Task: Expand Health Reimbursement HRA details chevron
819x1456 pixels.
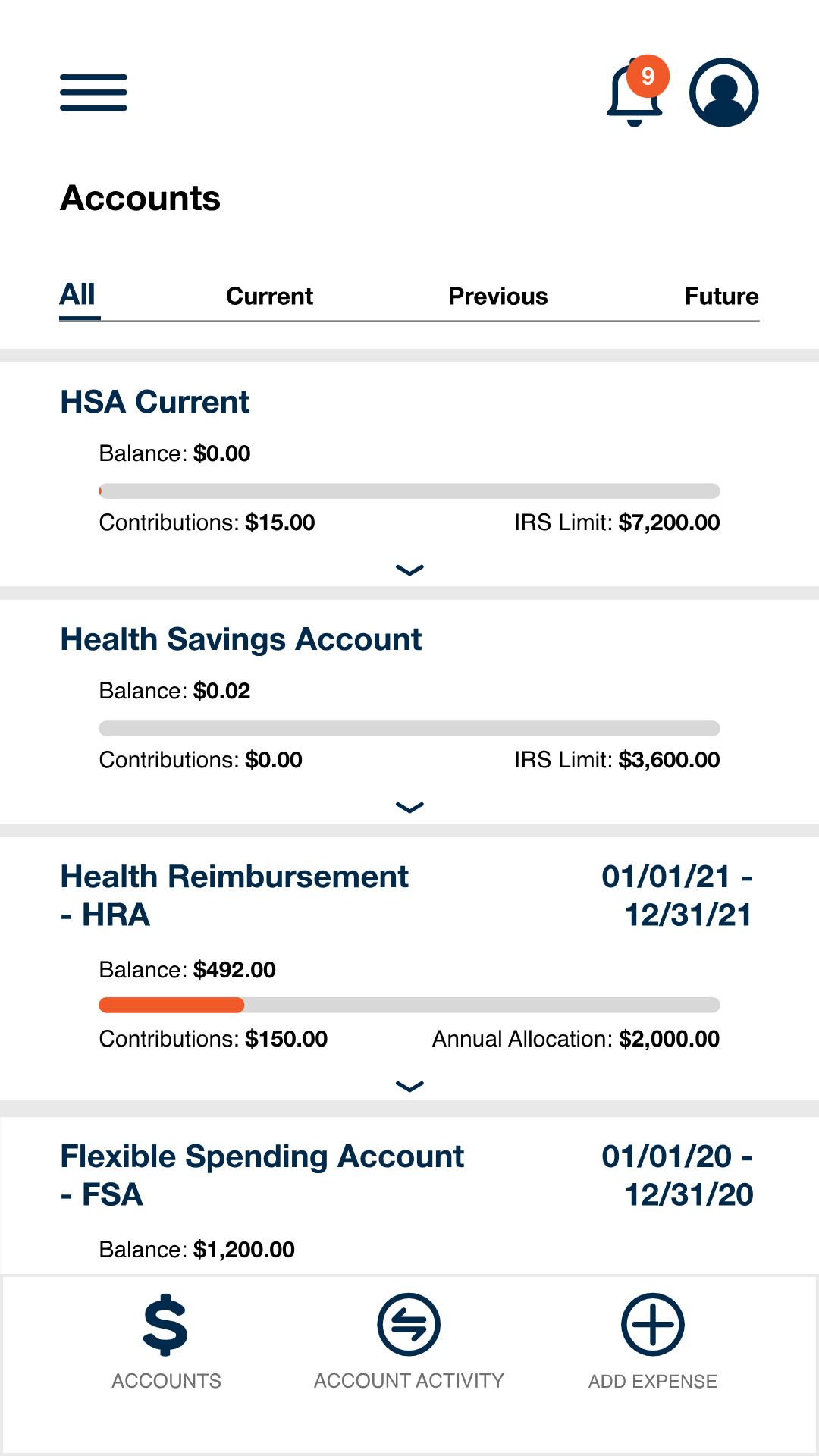Action: click(409, 1087)
